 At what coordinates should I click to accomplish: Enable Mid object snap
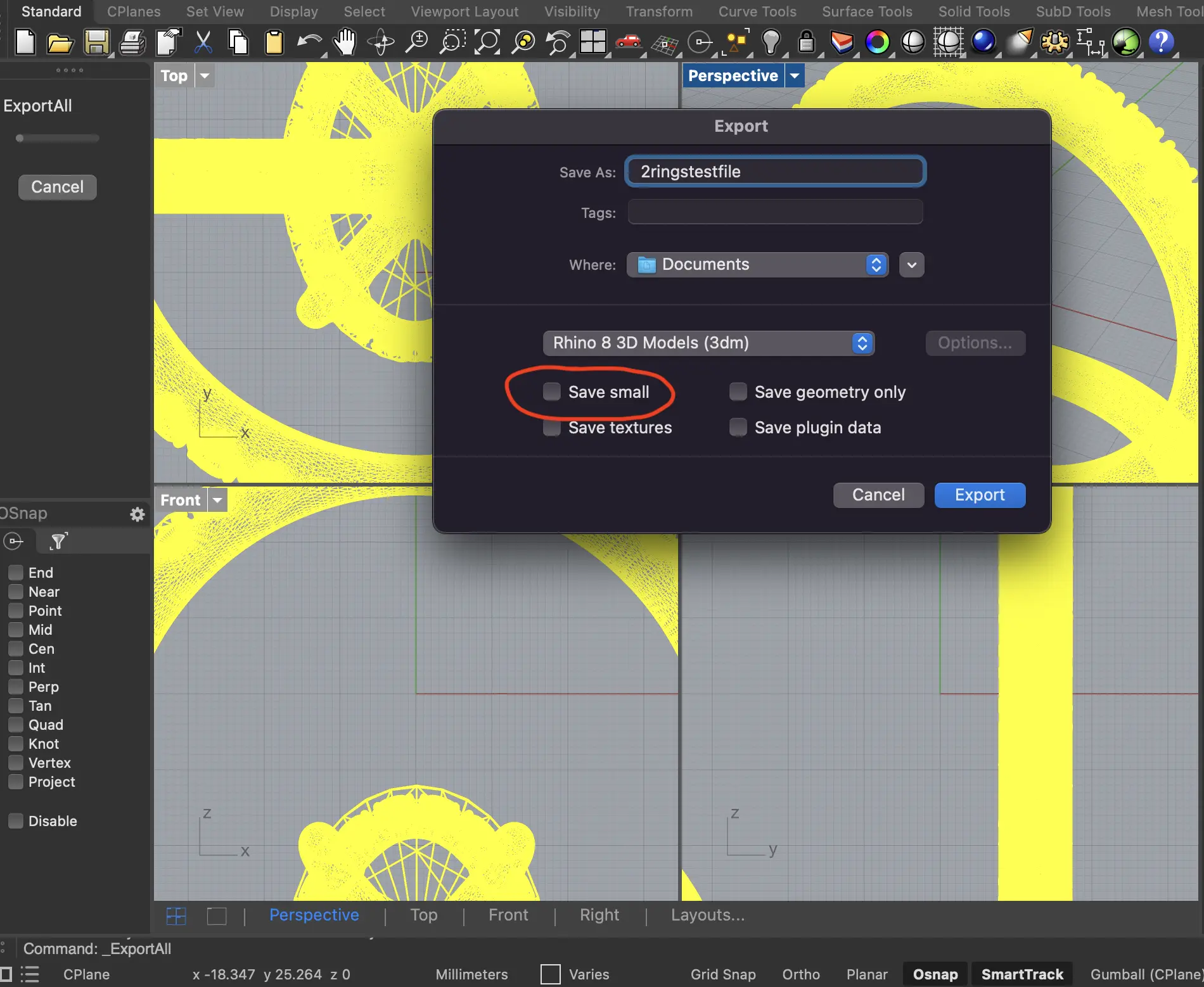click(16, 630)
